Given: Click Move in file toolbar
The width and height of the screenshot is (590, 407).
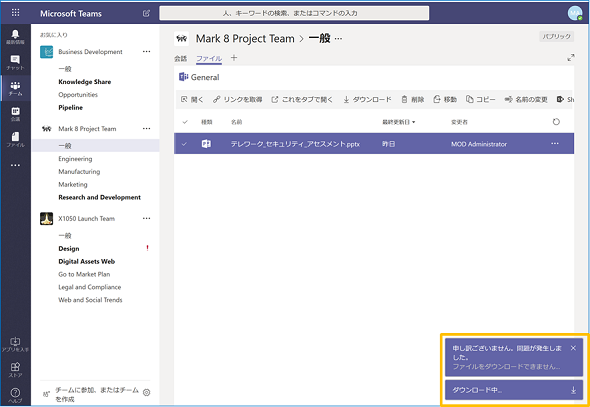Looking at the screenshot, I should click(x=445, y=99).
